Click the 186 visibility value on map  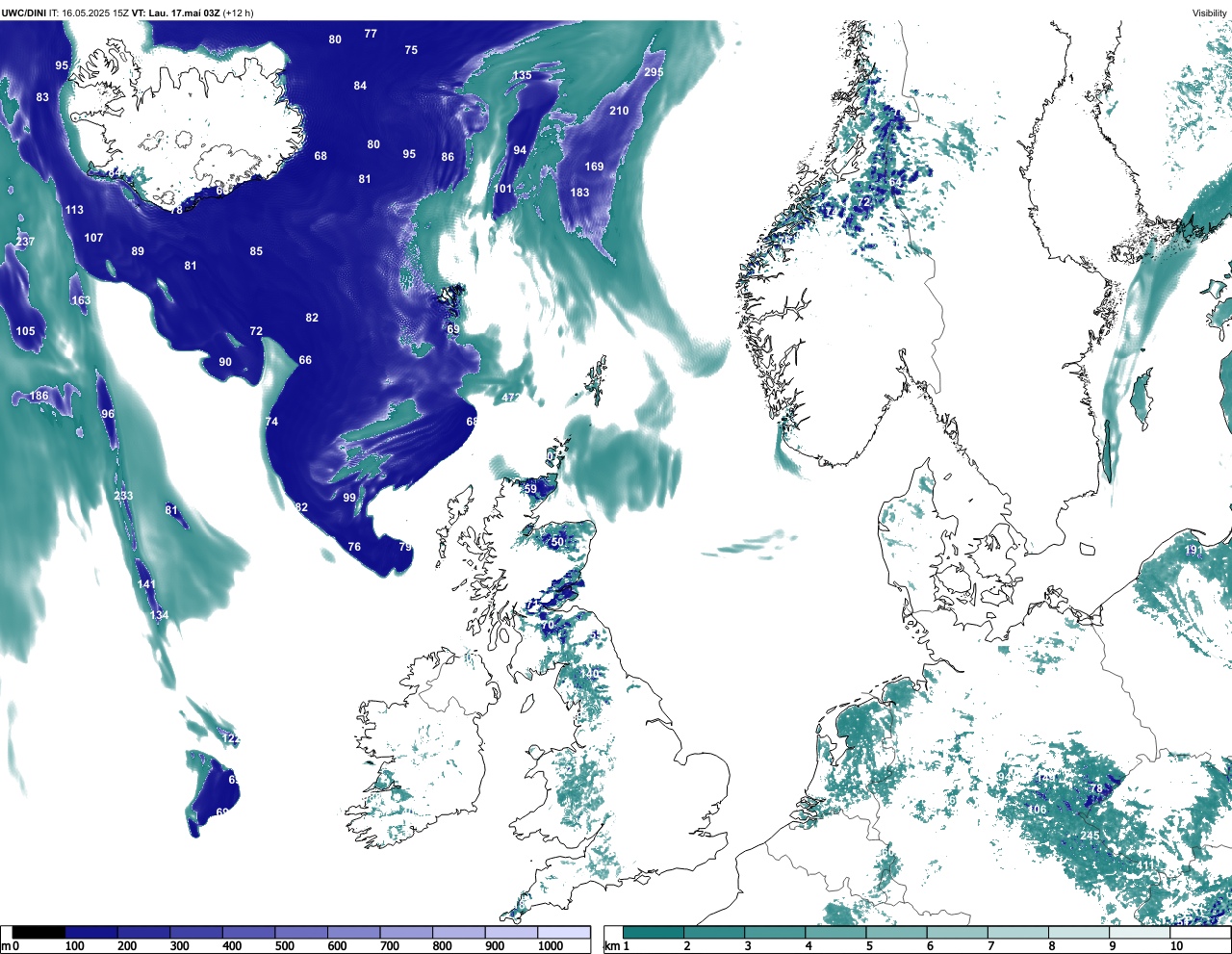(x=38, y=396)
